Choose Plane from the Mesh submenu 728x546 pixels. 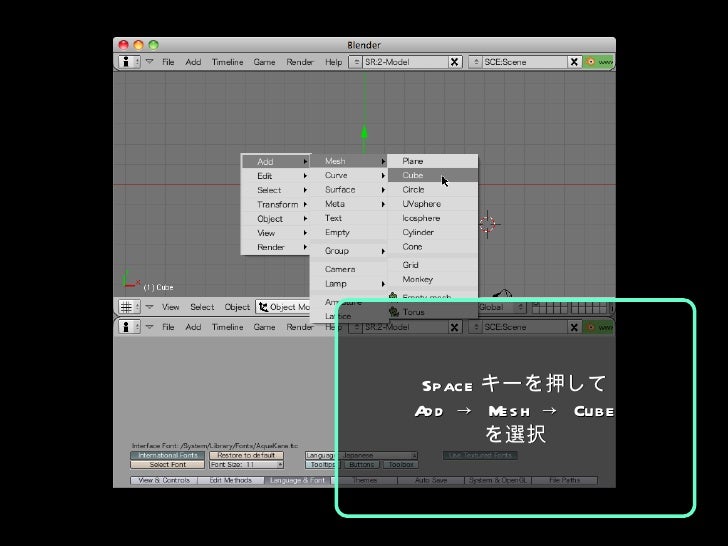432,161
